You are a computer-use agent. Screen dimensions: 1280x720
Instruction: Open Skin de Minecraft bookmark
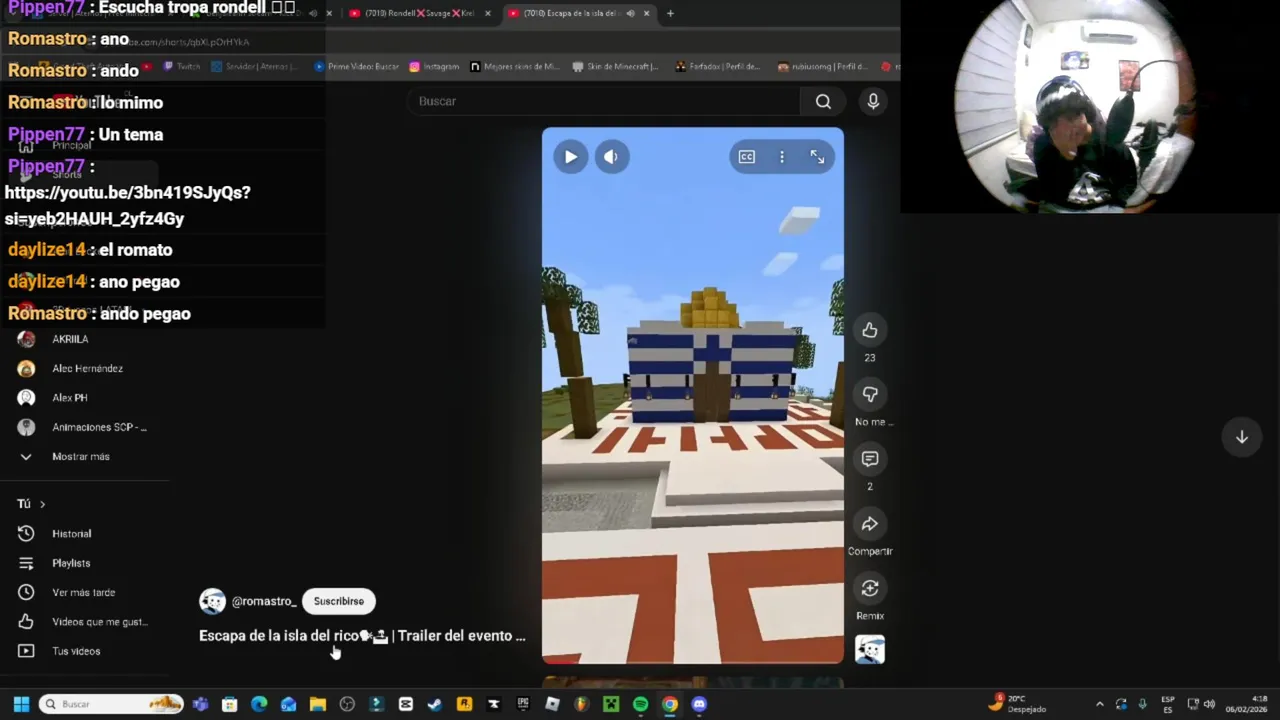click(615, 67)
